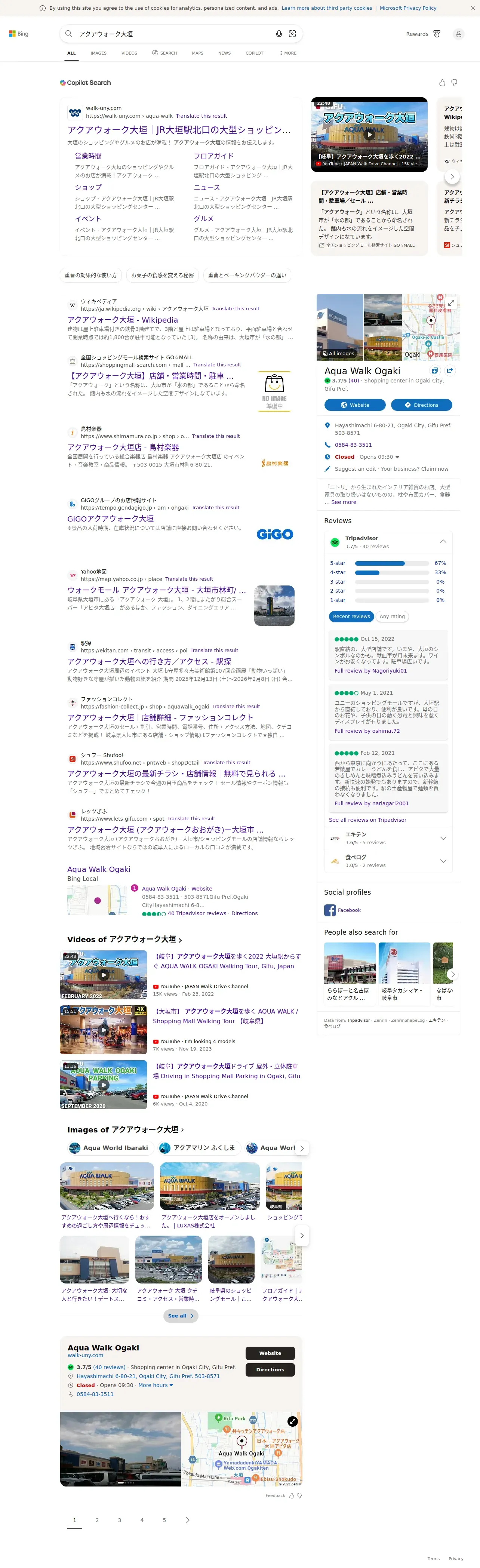The height and width of the screenshot is (1568, 480).
Task: Select the Recent reviews filter
Action: point(351,616)
